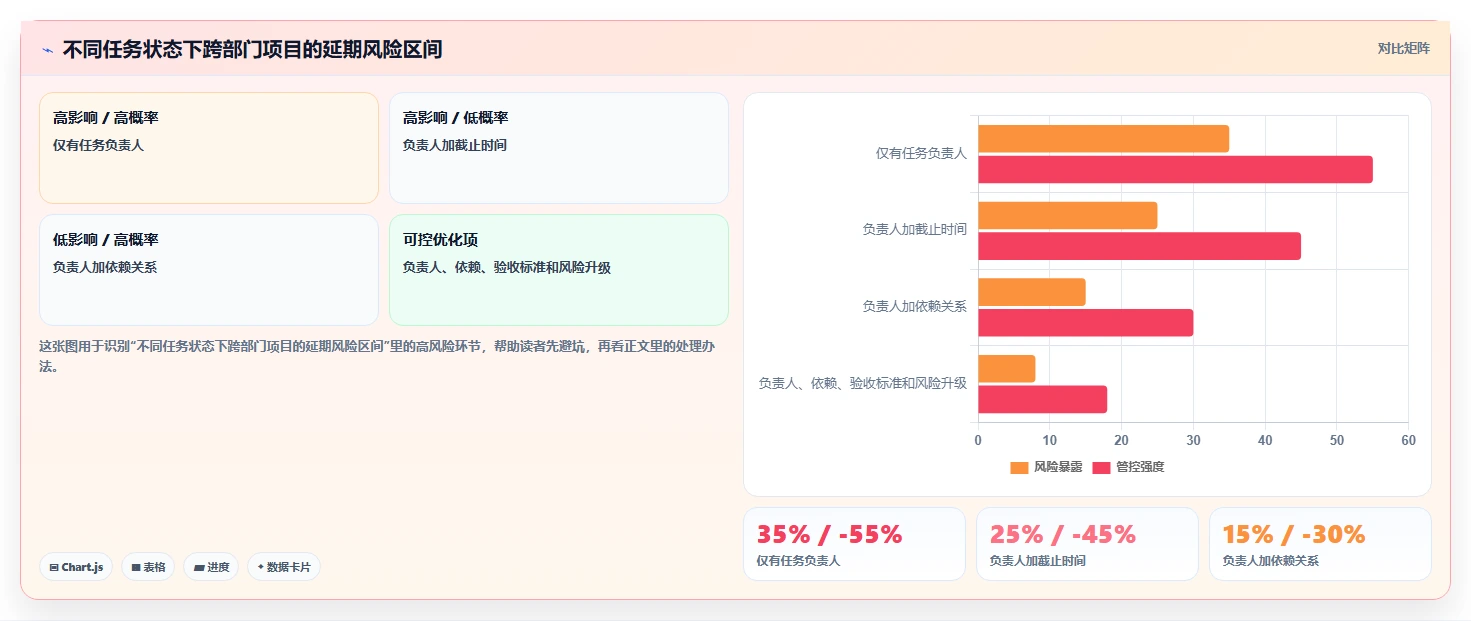Viewport: 1471px width, 621px height.
Task: Click the red bar for 仅有任务负责人
Action: 1175,169
